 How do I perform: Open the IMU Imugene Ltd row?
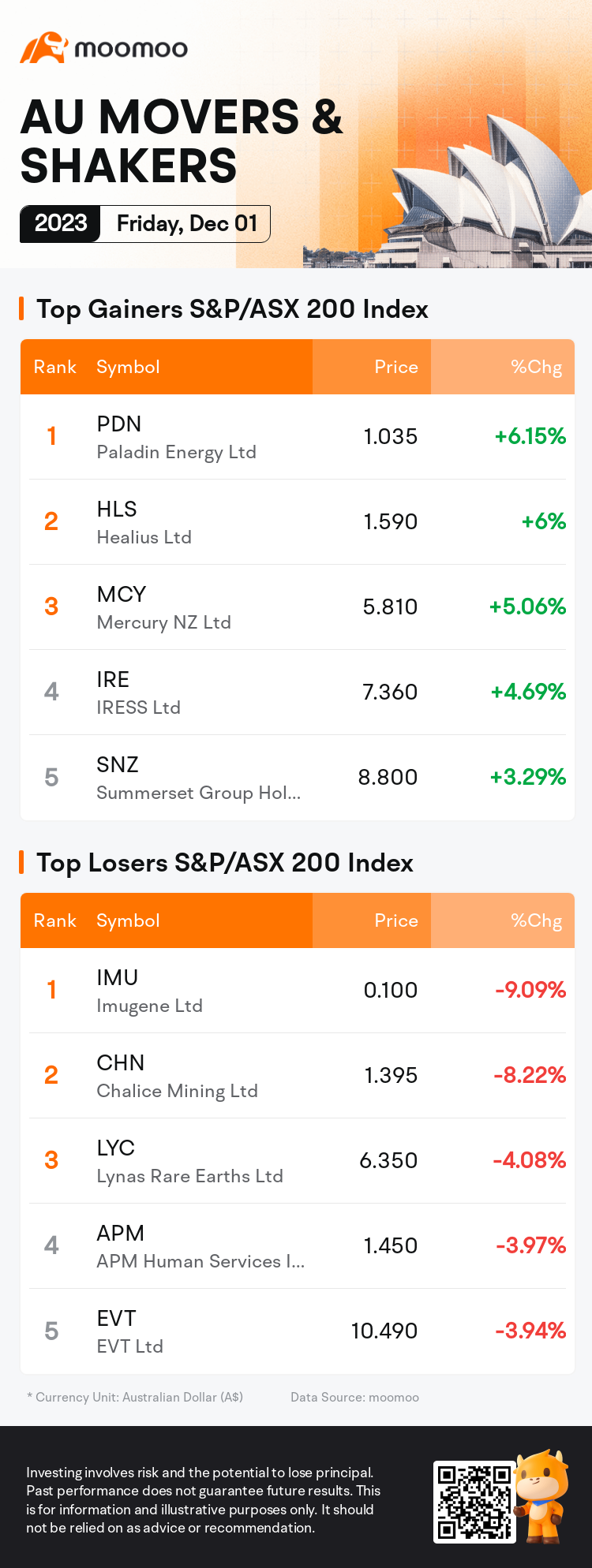click(x=297, y=991)
